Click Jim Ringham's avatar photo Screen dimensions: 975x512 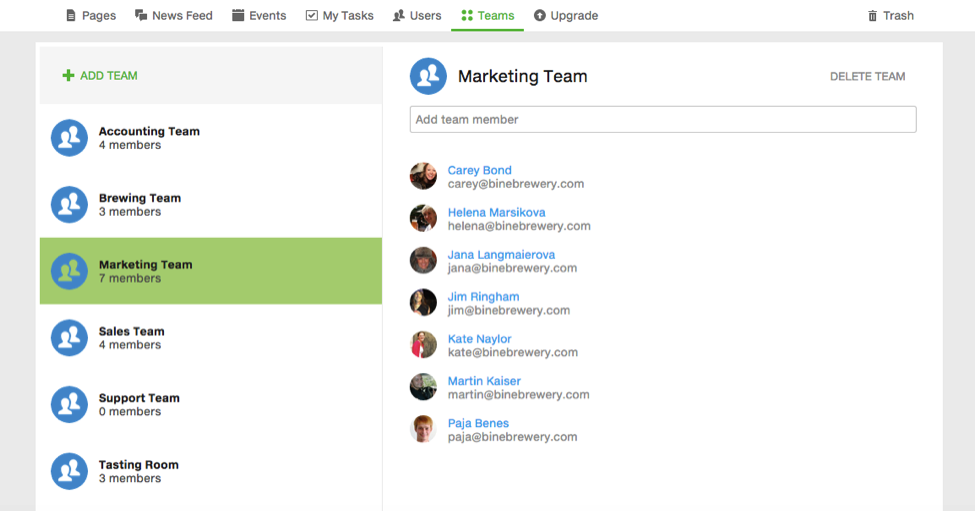pyautogui.click(x=423, y=303)
